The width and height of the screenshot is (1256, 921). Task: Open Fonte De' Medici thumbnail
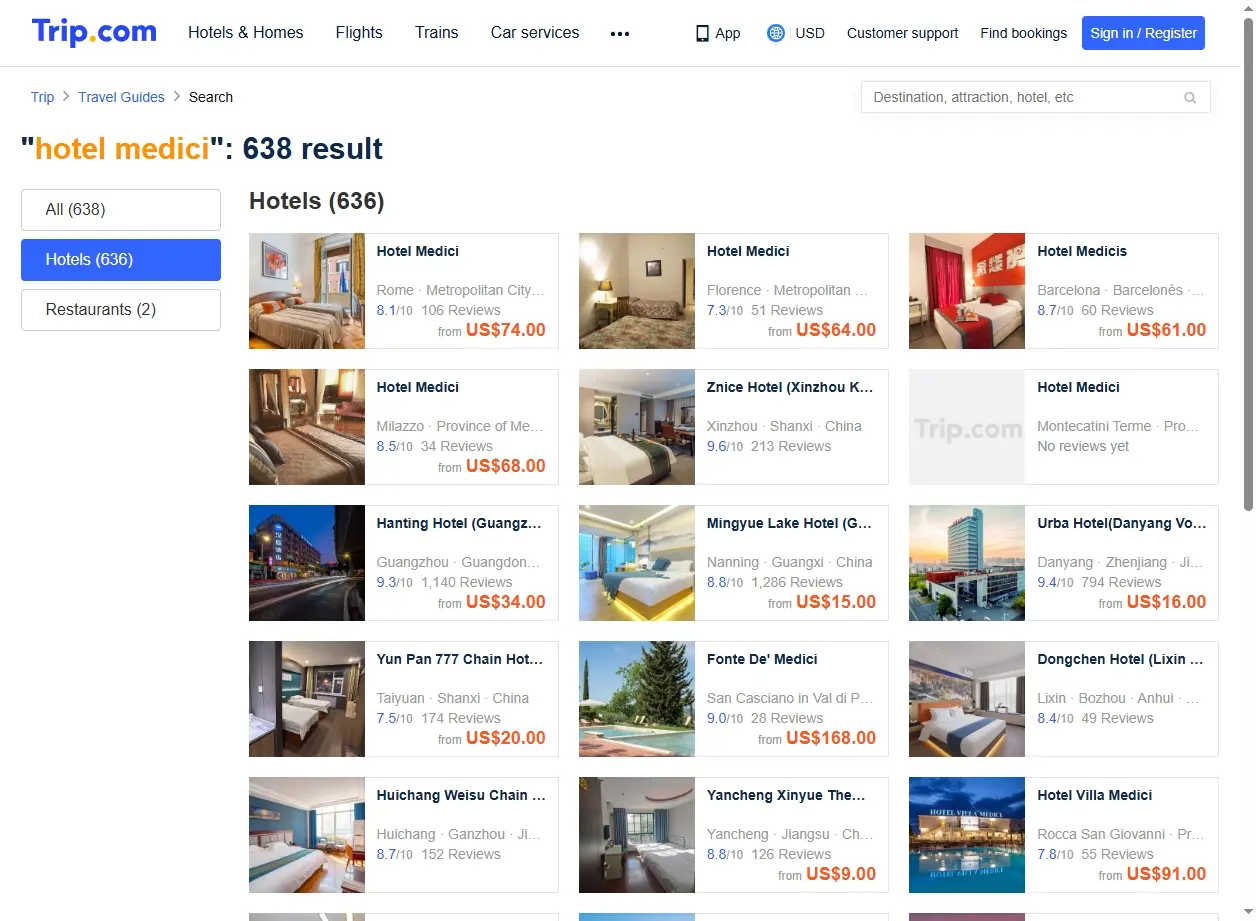pos(637,699)
